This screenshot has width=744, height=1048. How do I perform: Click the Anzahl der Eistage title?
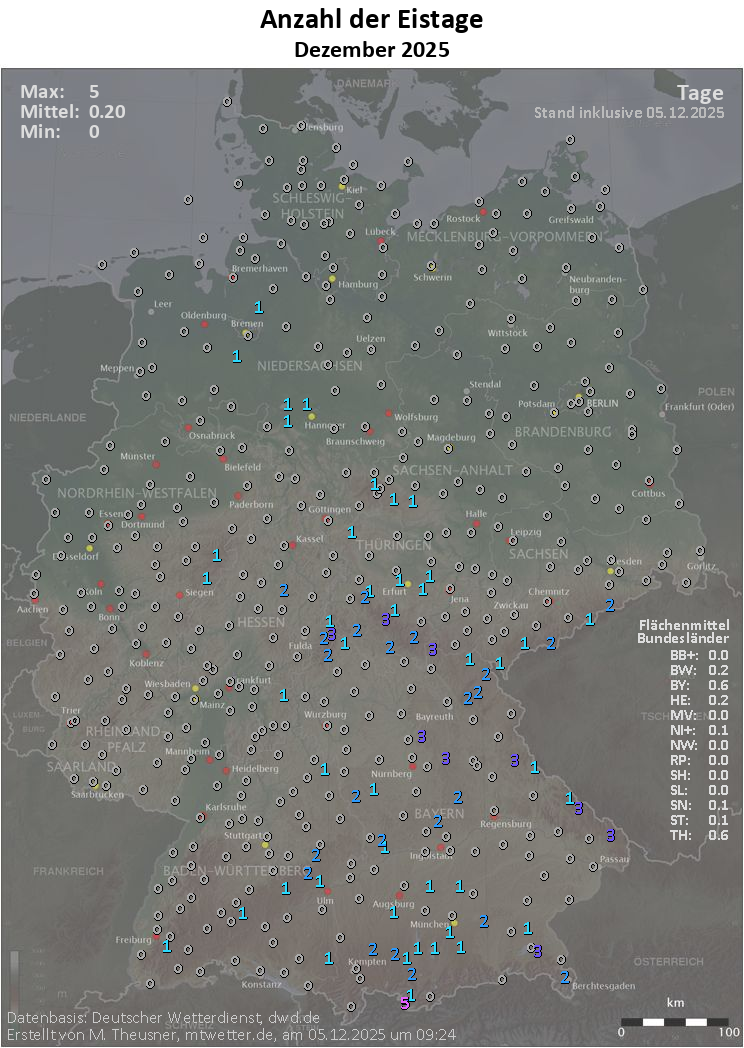tap(371, 19)
